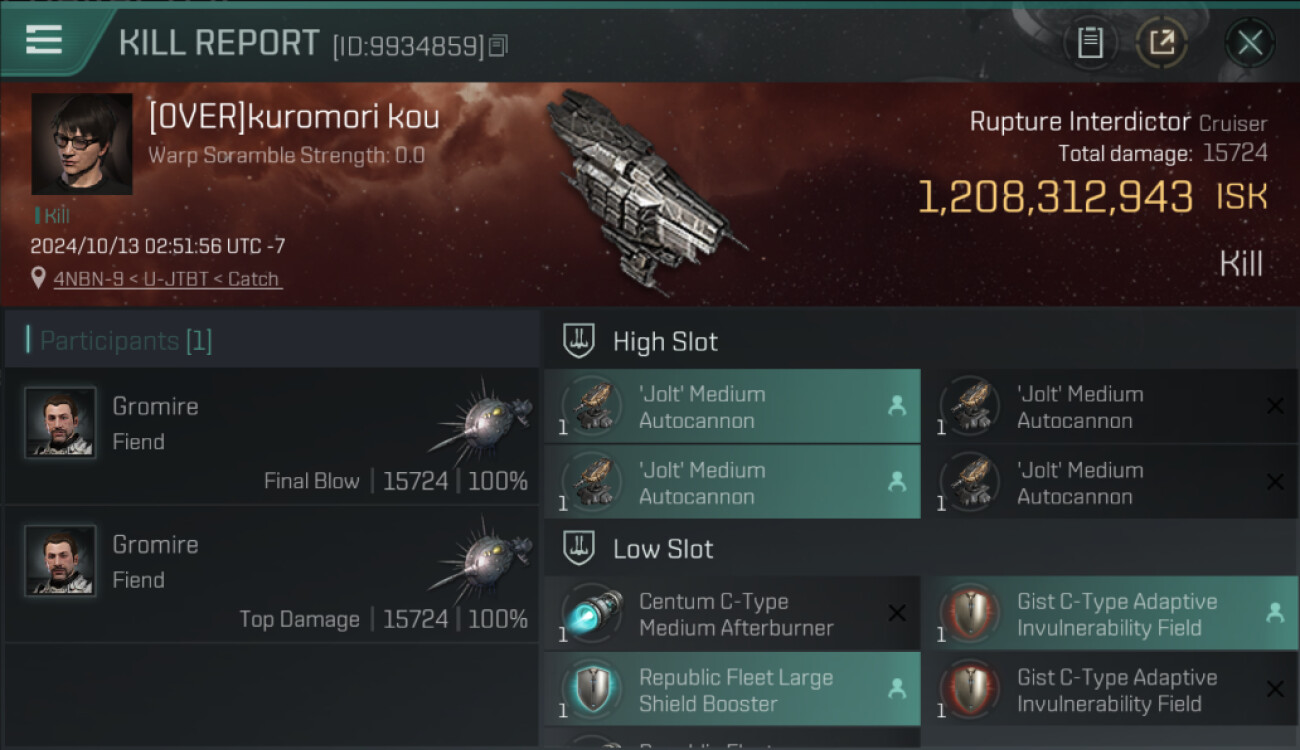View kuromori kou's character portrait
Screen dimensions: 1300x750
coord(82,144)
